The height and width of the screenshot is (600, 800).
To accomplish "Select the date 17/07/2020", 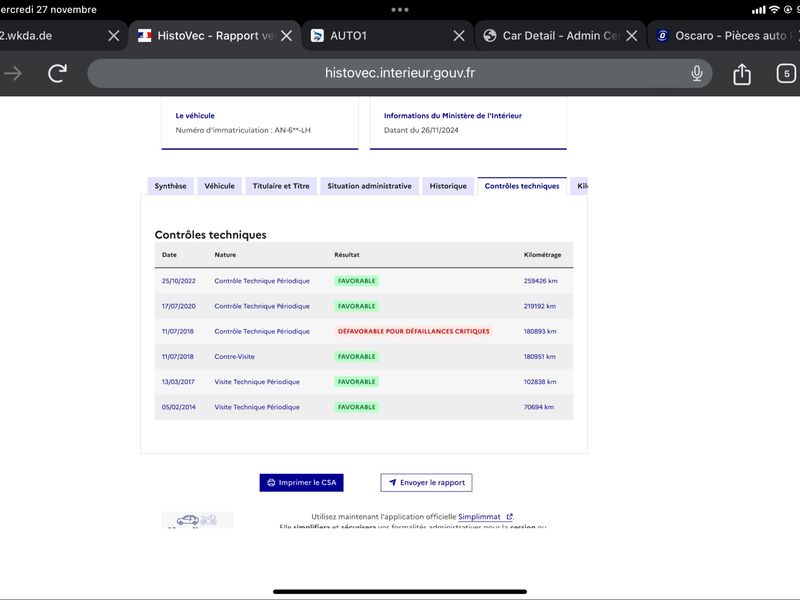I will click(x=179, y=306).
